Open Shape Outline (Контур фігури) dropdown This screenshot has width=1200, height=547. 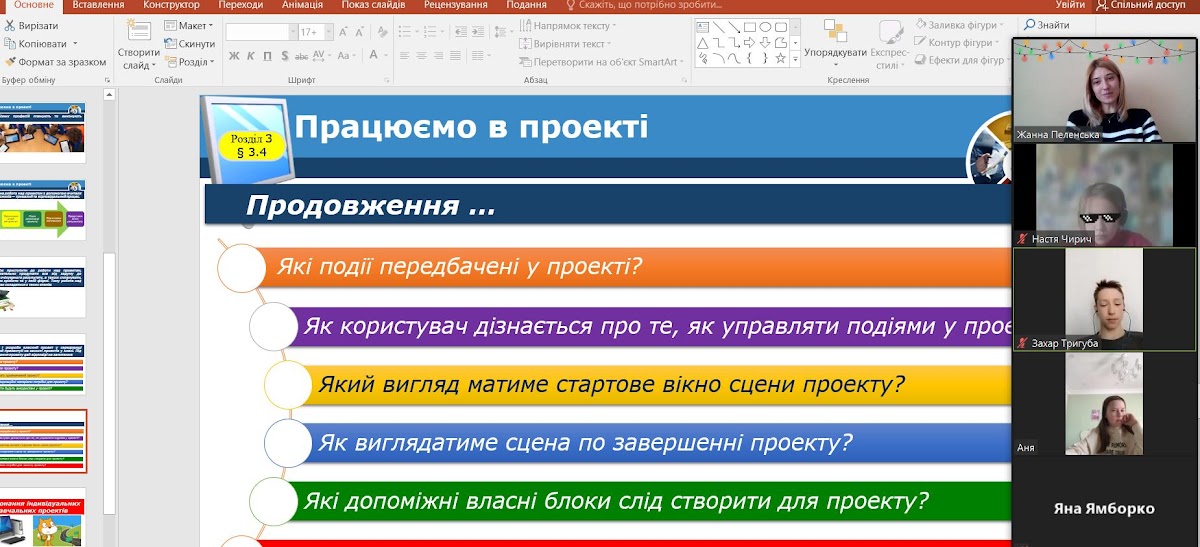click(956, 43)
